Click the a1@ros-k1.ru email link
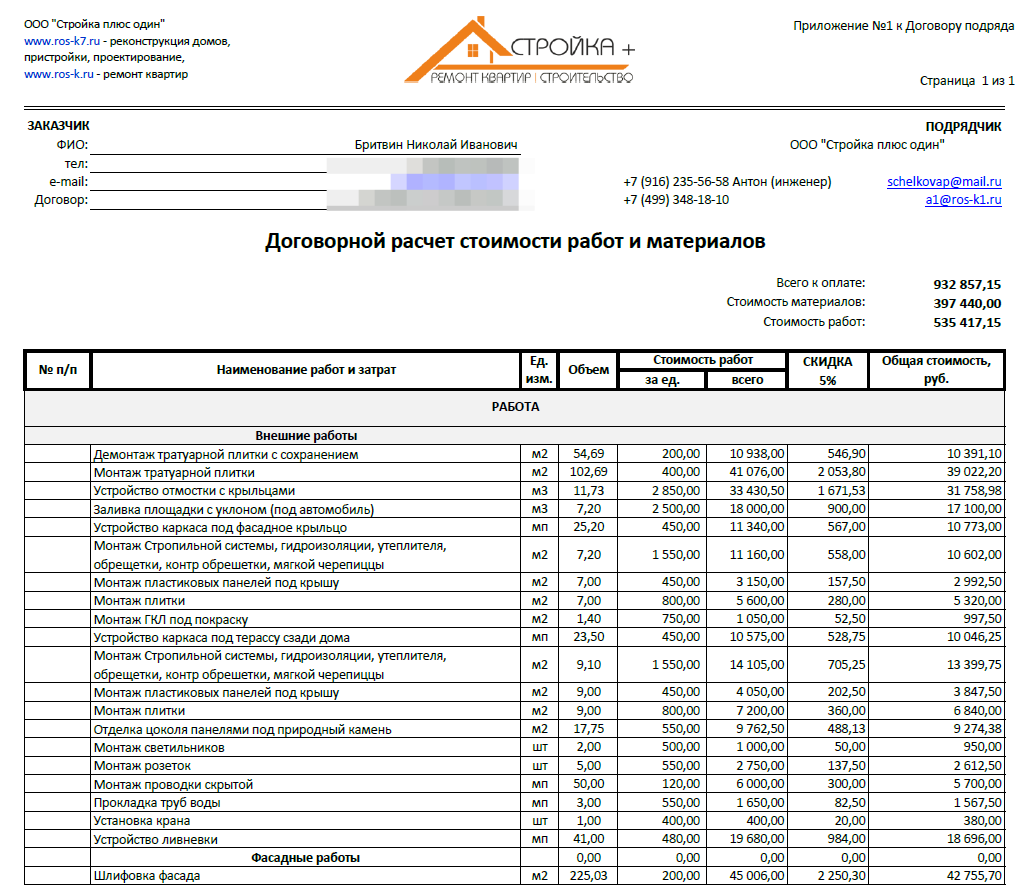The width and height of the screenshot is (1018, 885). [x=963, y=200]
